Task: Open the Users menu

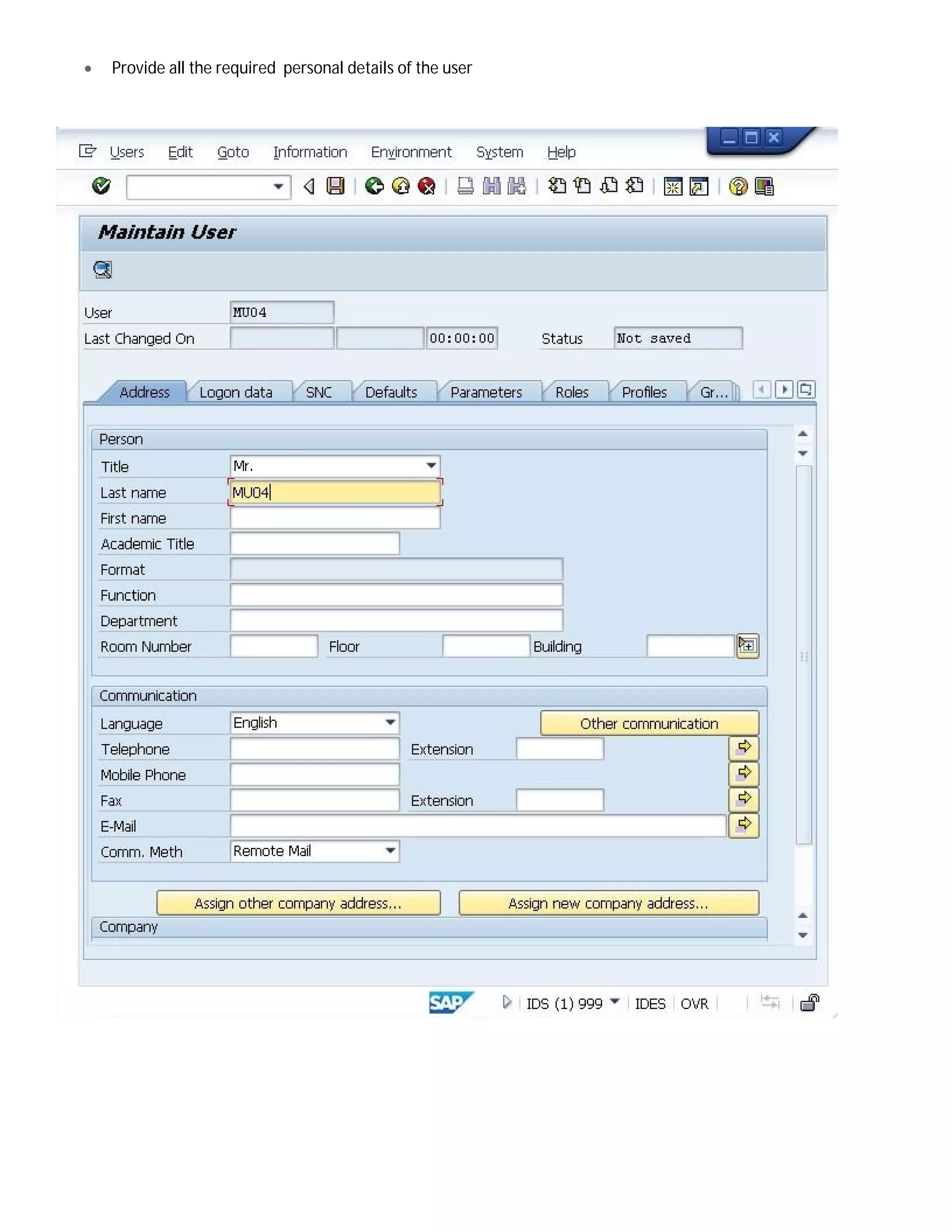Action: point(127,152)
